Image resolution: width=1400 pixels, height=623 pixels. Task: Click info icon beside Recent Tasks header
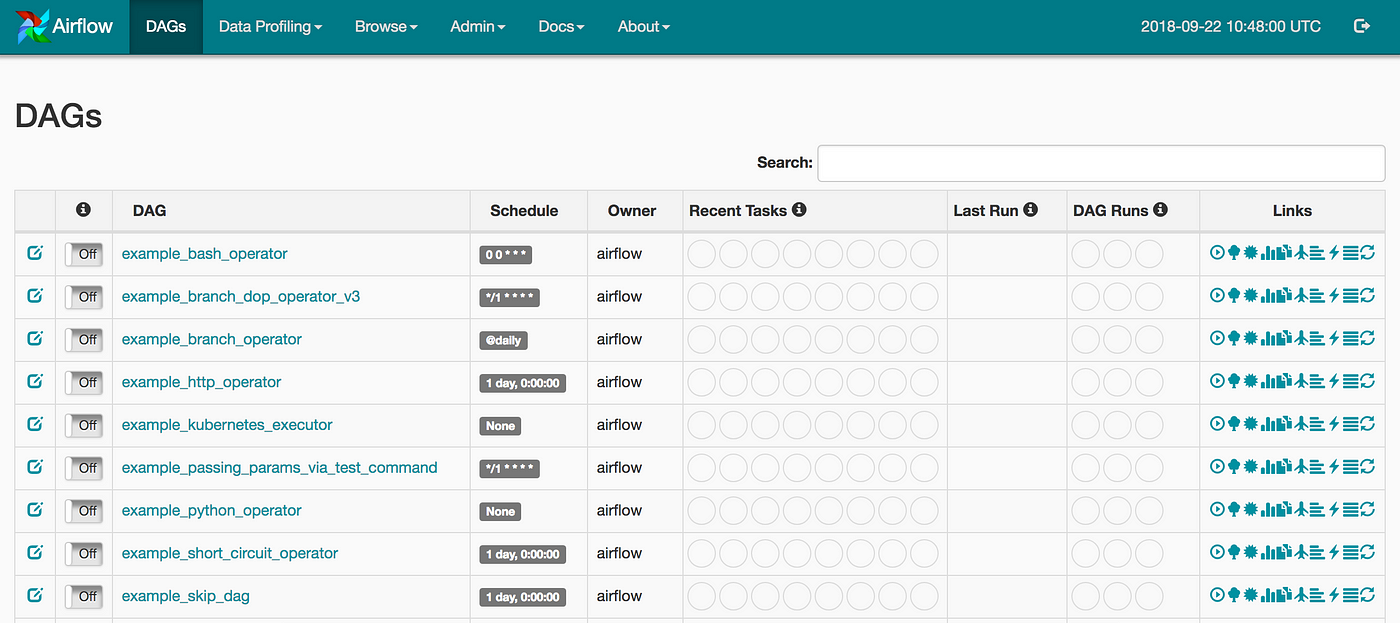click(x=799, y=210)
